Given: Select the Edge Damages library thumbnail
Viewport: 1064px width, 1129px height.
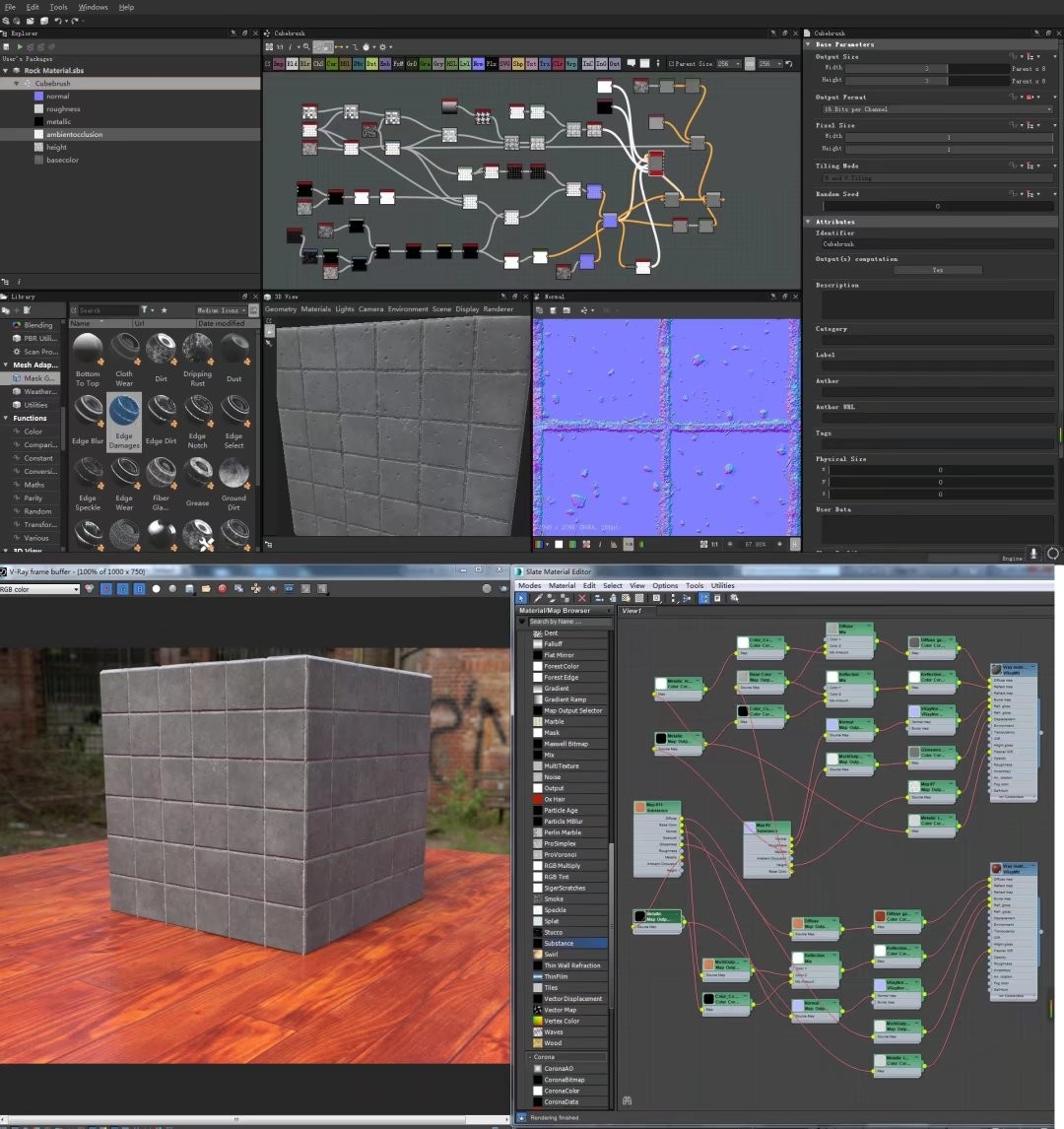Looking at the screenshot, I should coord(124,410).
